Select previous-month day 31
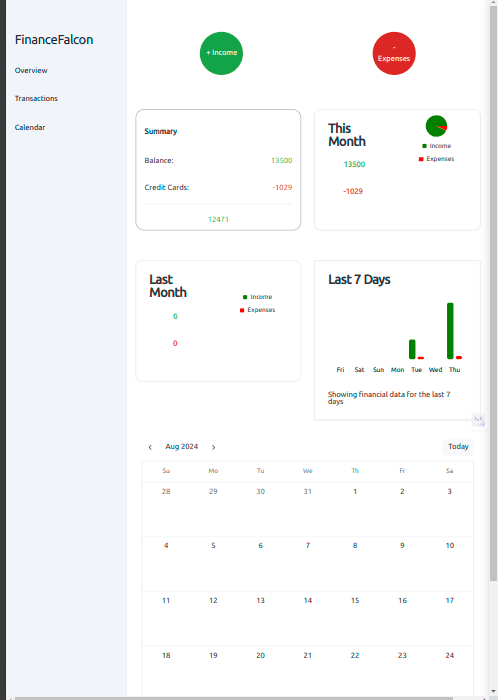 point(308,491)
